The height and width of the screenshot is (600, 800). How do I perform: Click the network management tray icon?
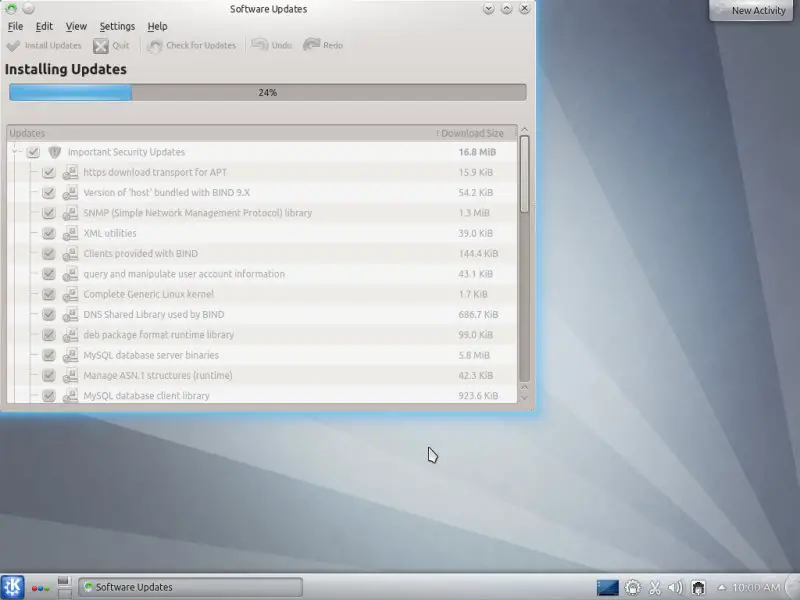(x=698, y=588)
